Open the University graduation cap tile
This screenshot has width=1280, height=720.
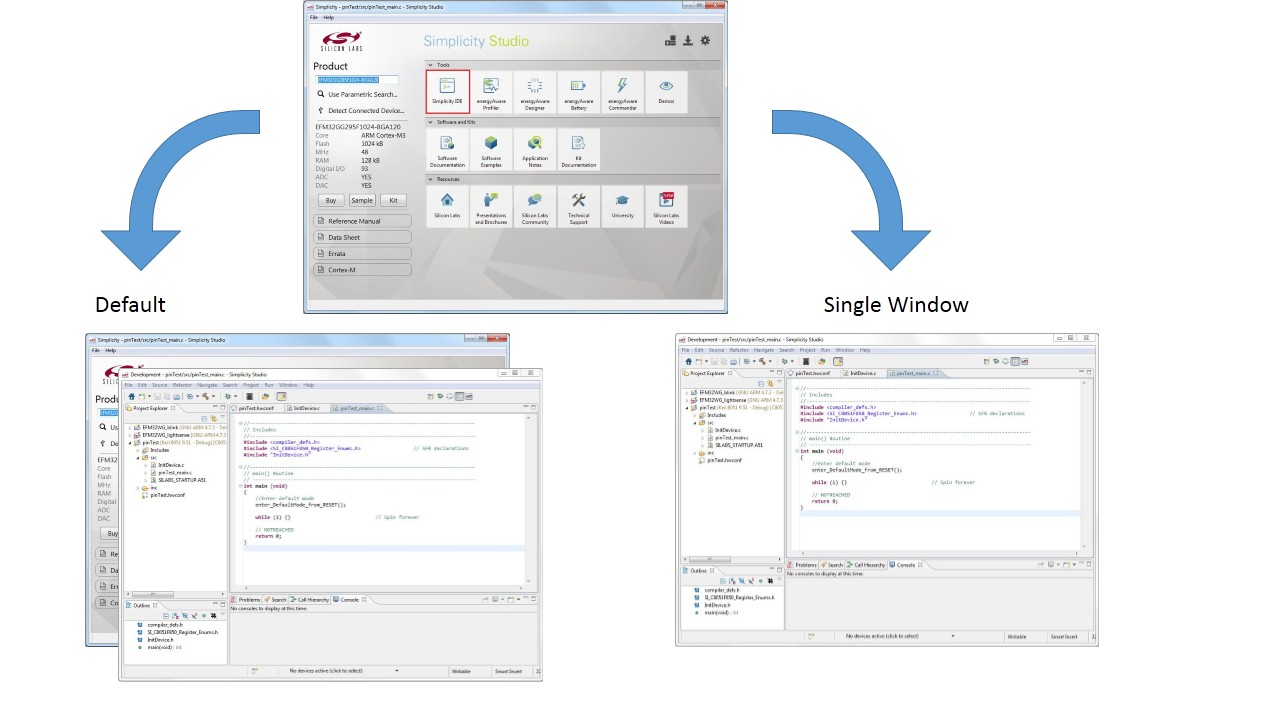tap(622, 206)
